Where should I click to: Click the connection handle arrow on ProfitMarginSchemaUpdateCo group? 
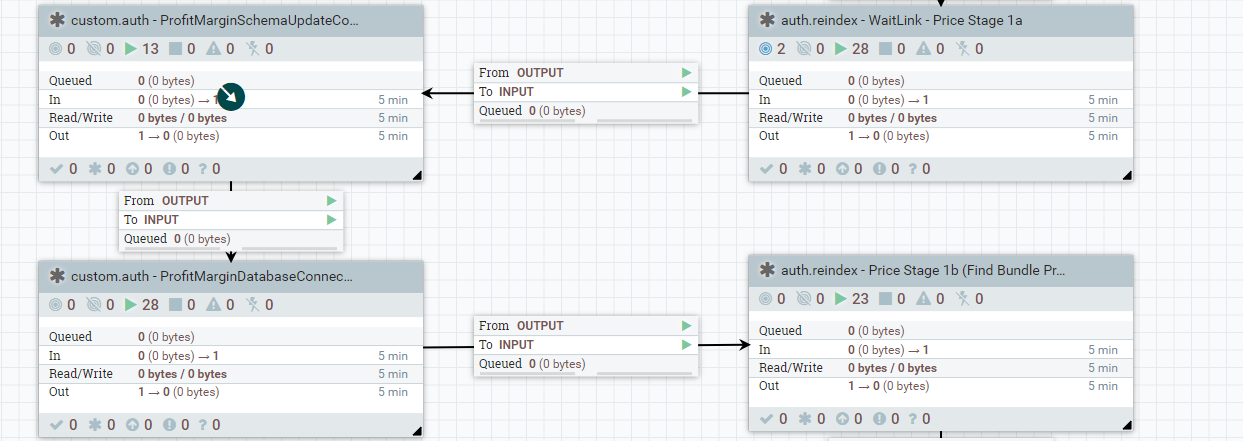231,97
